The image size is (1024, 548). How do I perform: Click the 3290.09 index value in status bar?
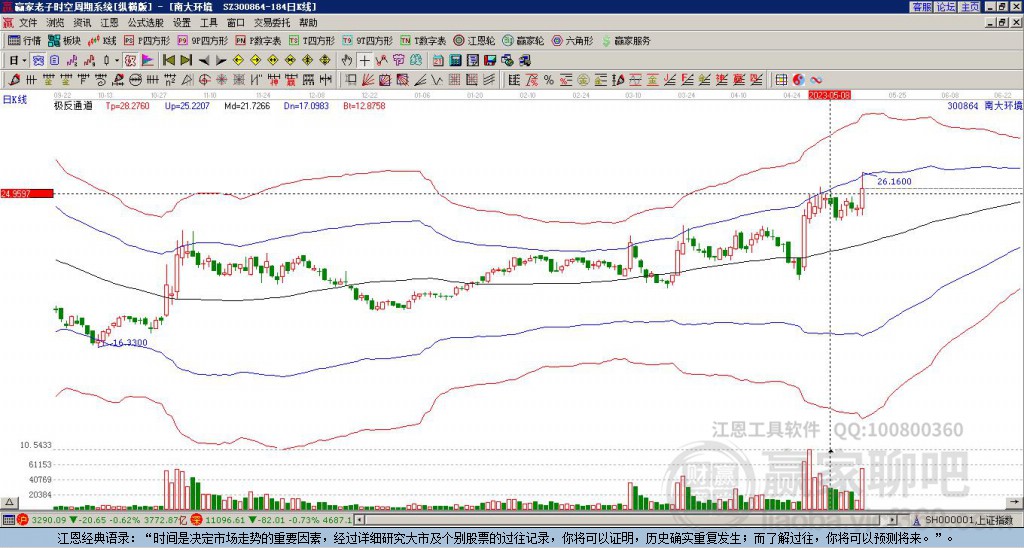click(x=49, y=521)
